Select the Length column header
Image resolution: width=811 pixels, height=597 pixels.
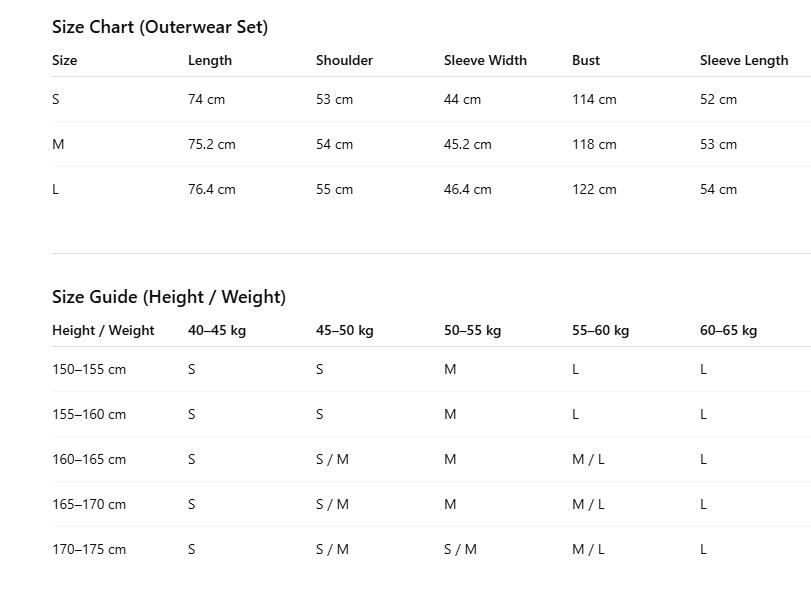tap(210, 61)
